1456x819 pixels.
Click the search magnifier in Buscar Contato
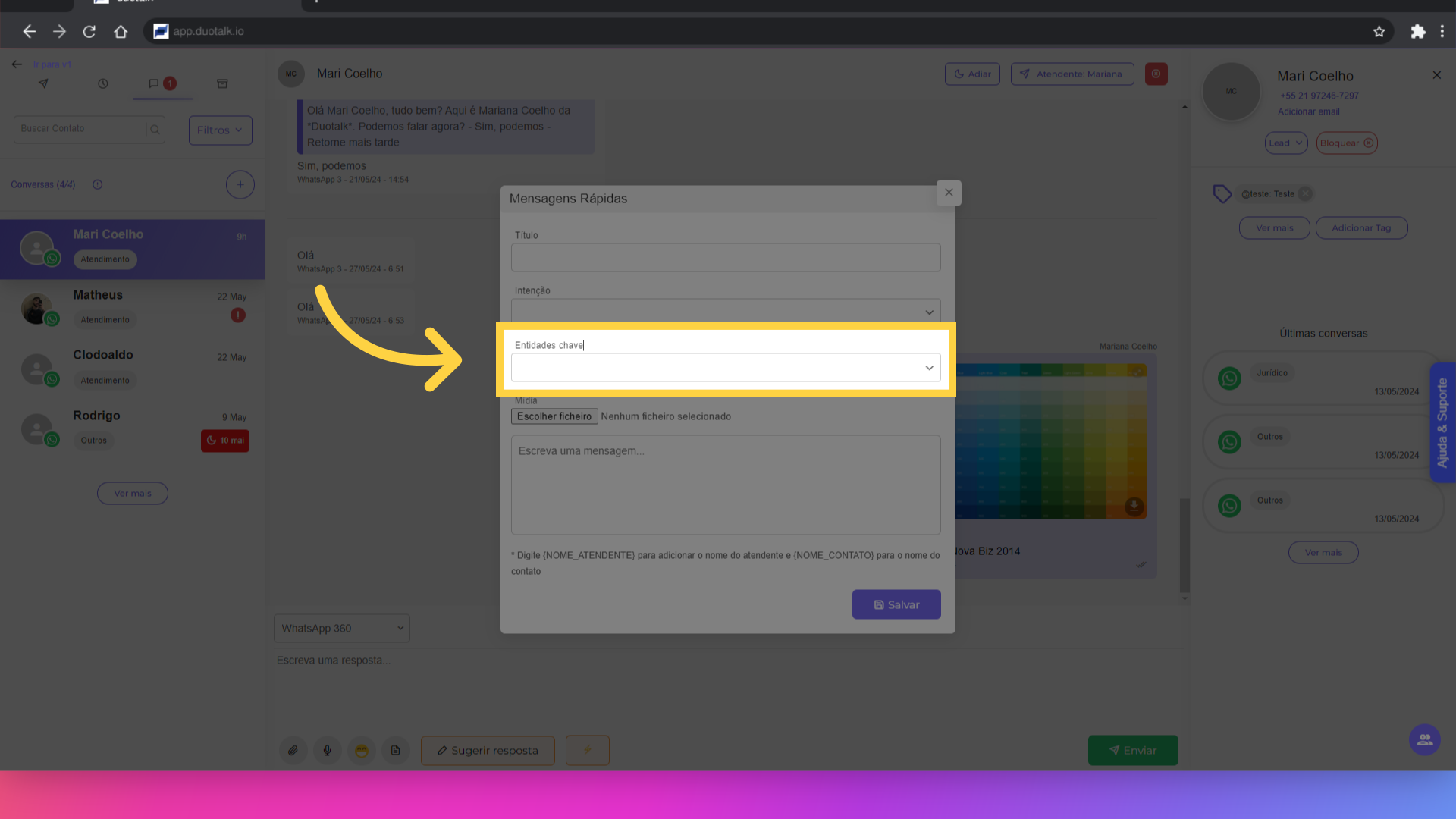(x=155, y=130)
